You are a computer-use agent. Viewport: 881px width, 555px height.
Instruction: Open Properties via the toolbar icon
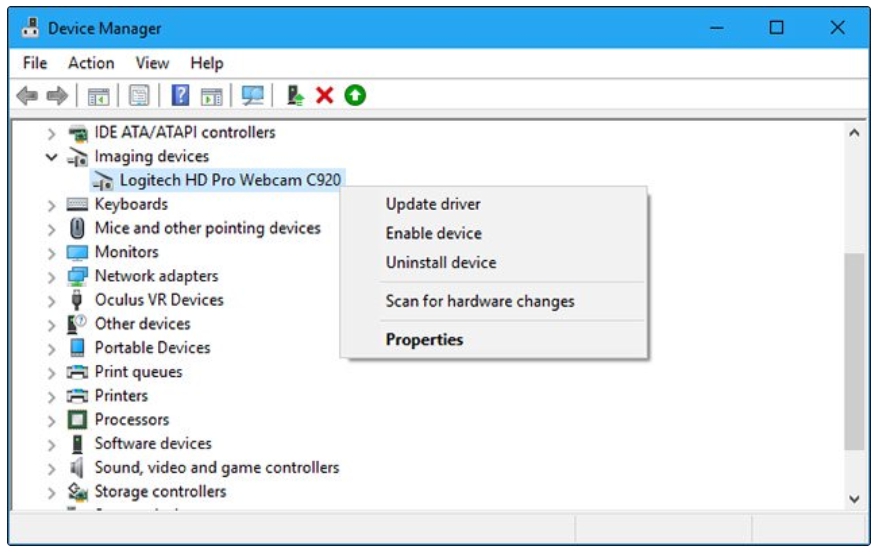click(x=139, y=96)
